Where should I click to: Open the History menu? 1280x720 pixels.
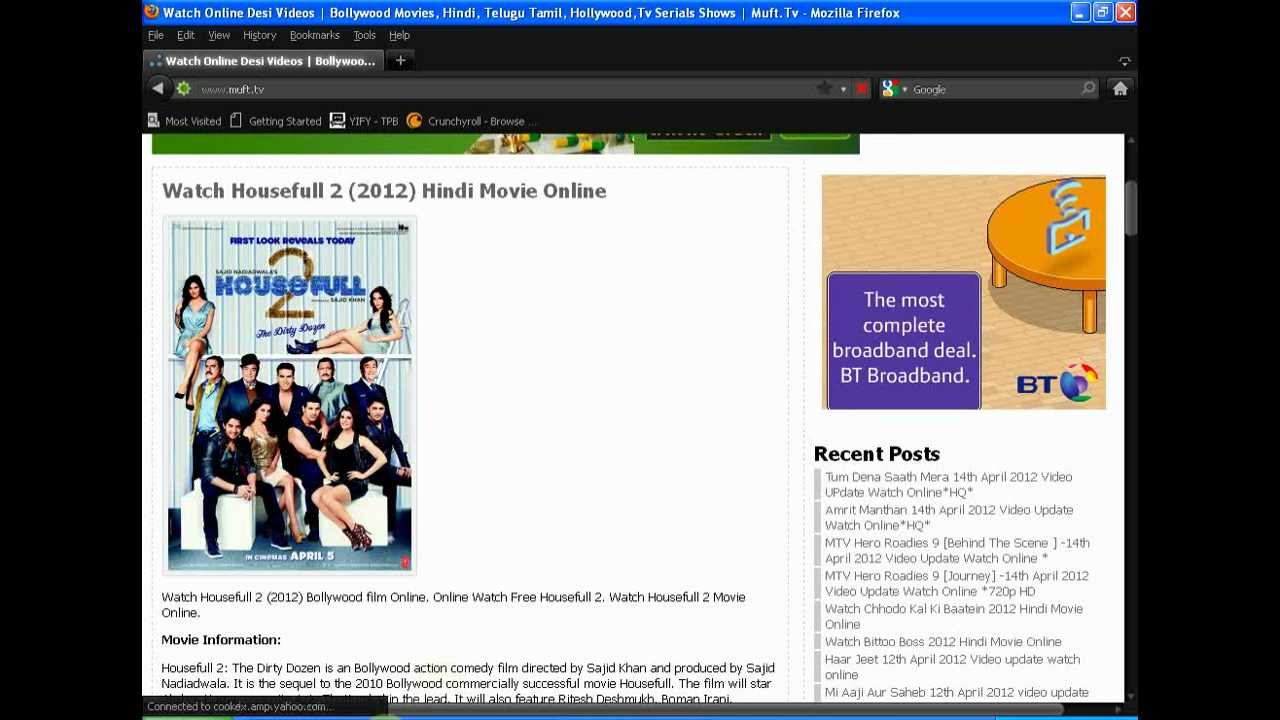coord(259,35)
